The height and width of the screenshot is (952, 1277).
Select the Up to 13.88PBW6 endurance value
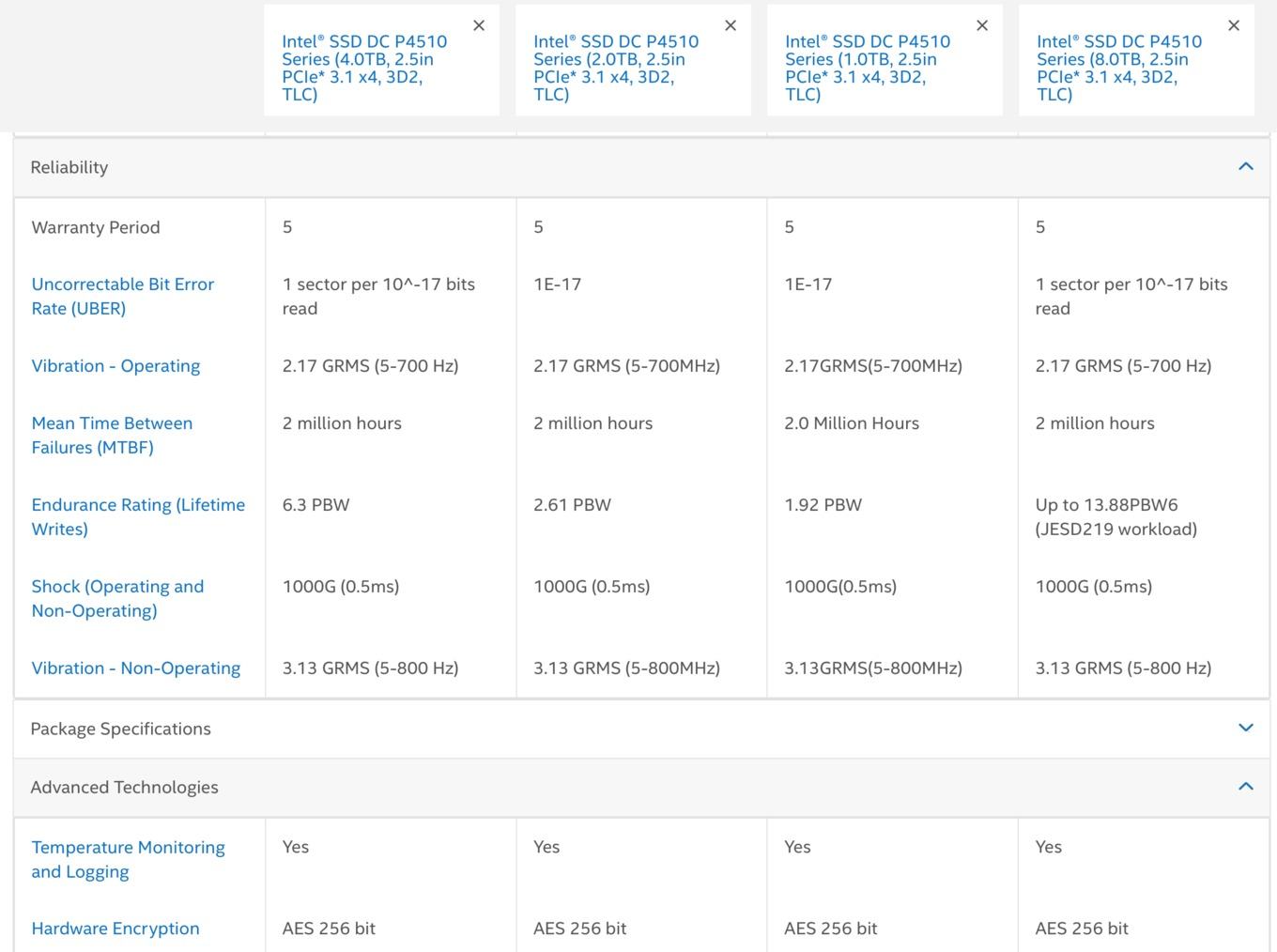1116,516
